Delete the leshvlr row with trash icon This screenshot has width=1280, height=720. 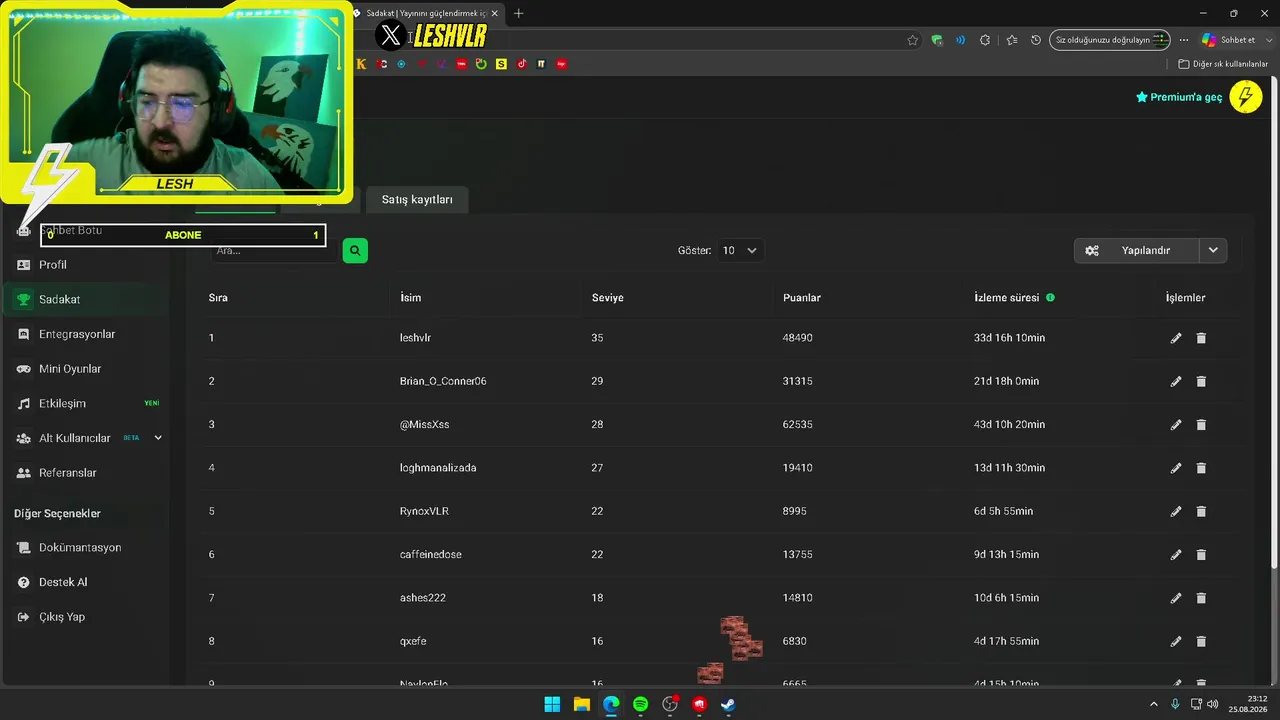tap(1201, 338)
